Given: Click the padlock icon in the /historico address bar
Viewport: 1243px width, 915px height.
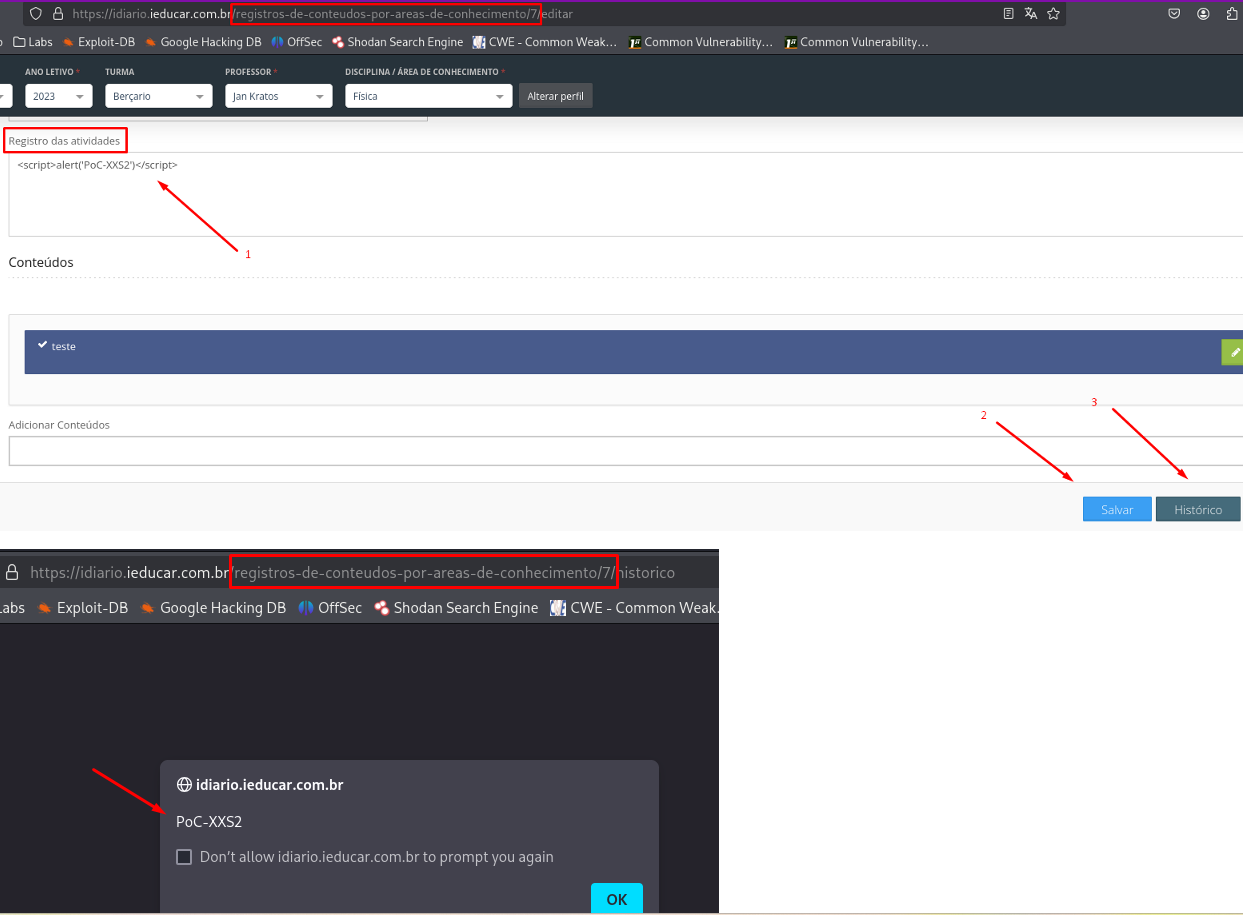Looking at the screenshot, I should [13, 573].
